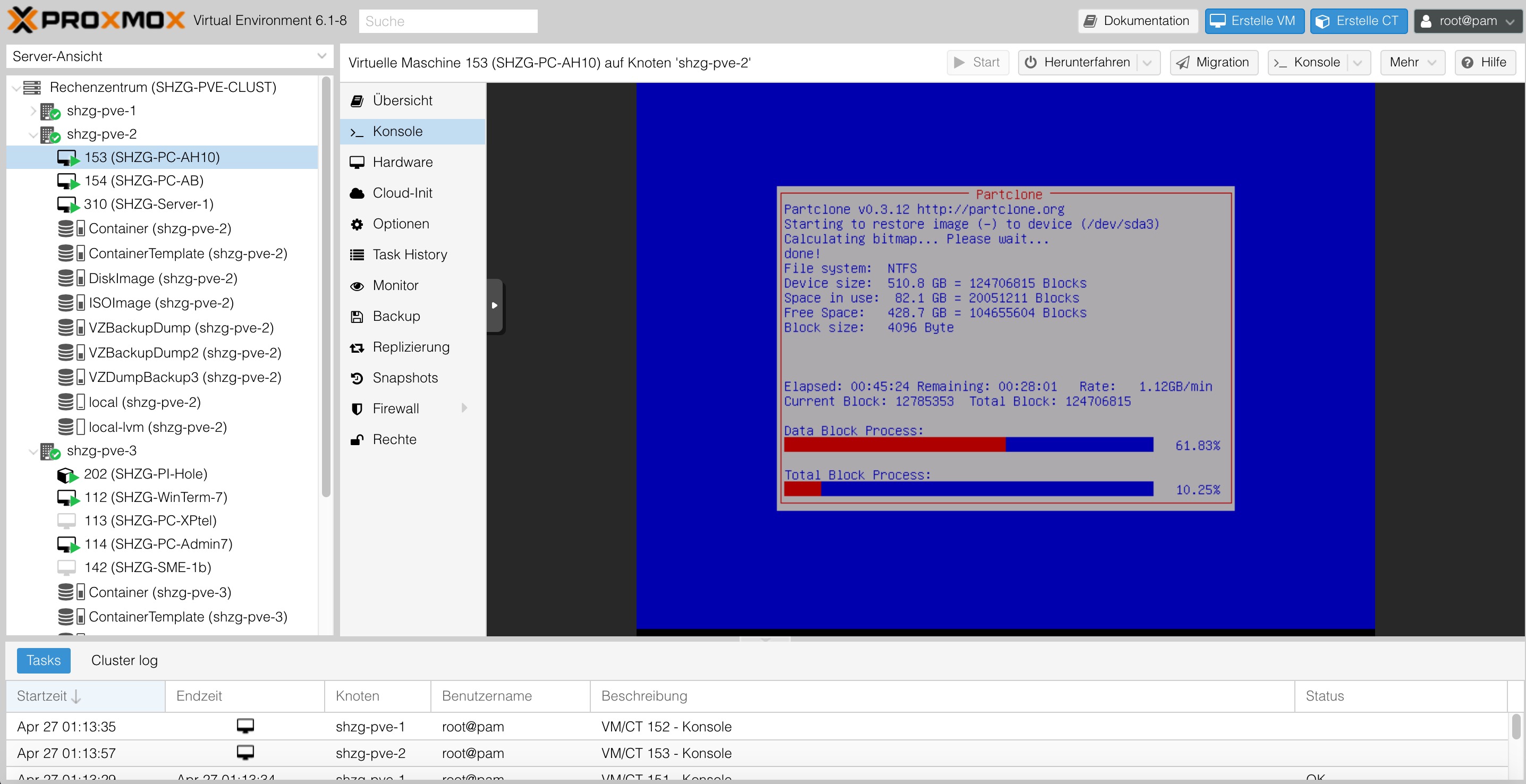Open the Replizierung menu entry
The width and height of the screenshot is (1526, 784).
point(413,347)
